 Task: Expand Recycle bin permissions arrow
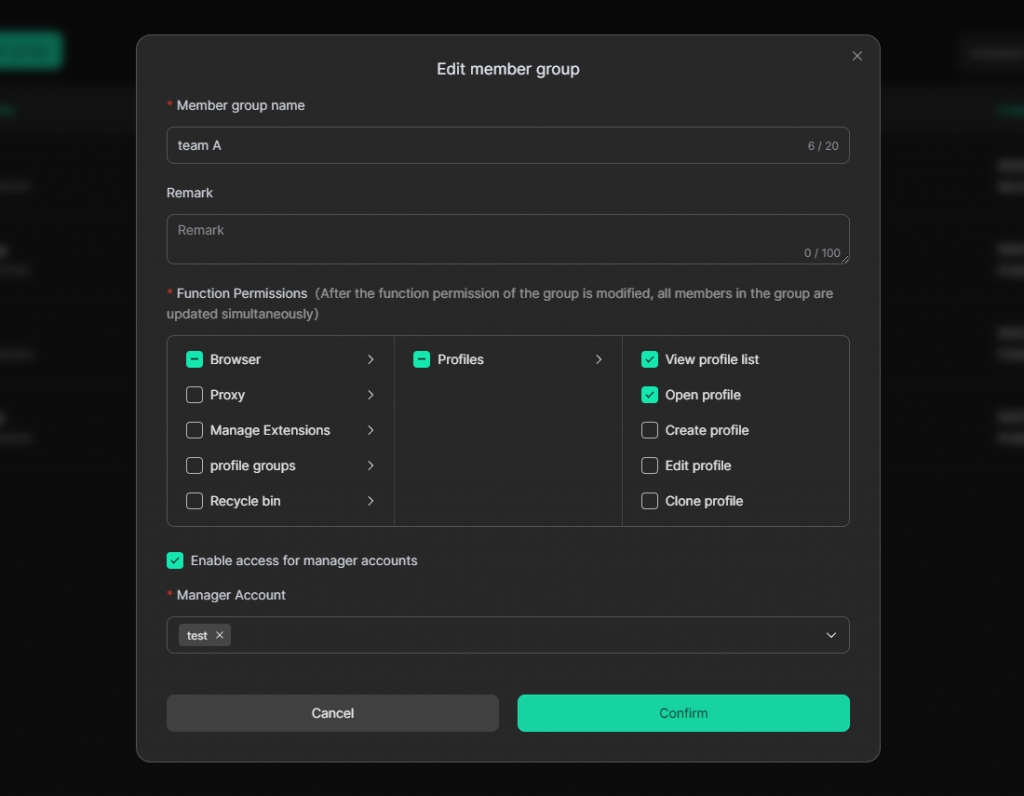tap(370, 501)
